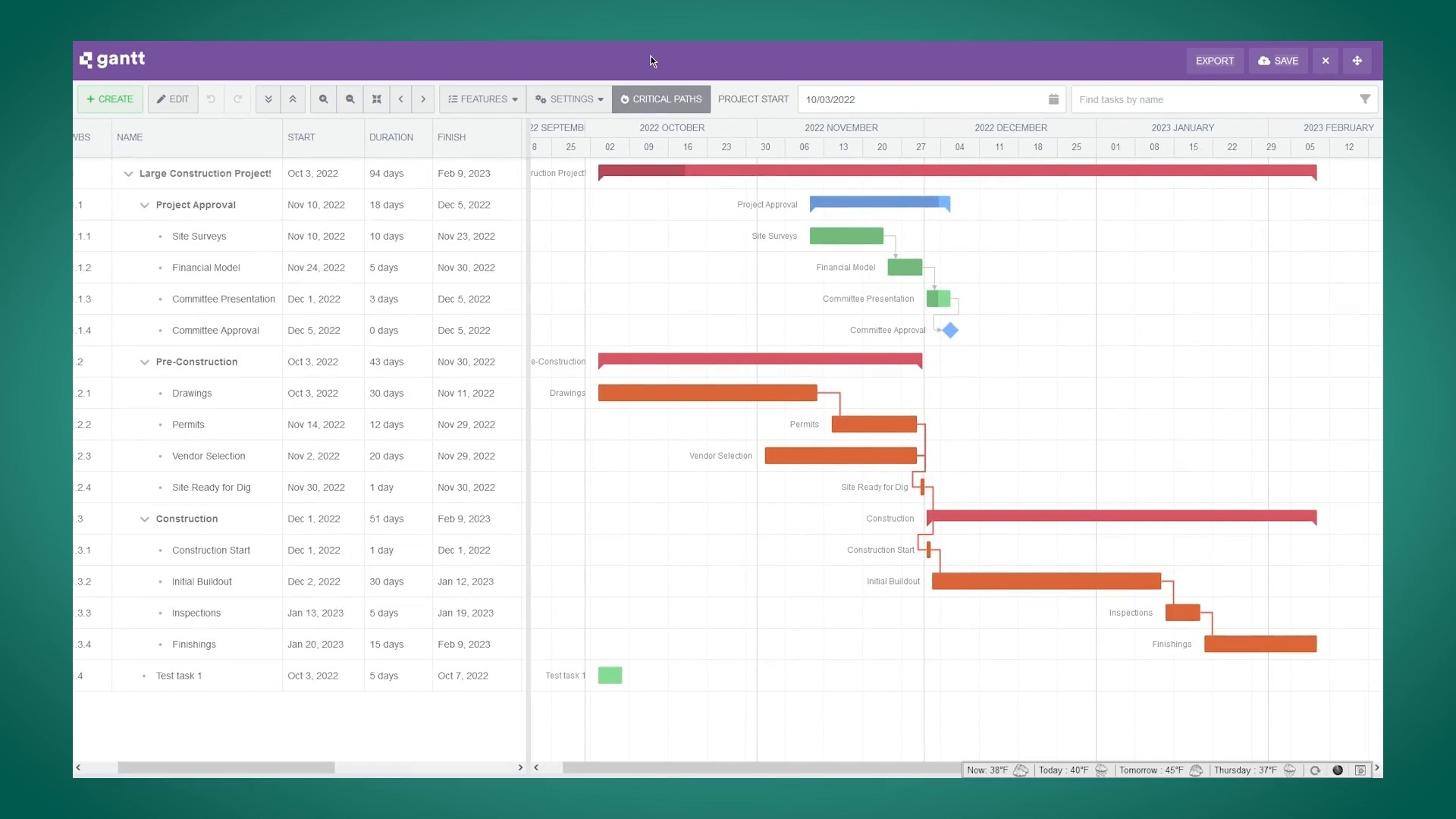
Task: Collapse all tasks with the double-down chevron
Action: (268, 99)
